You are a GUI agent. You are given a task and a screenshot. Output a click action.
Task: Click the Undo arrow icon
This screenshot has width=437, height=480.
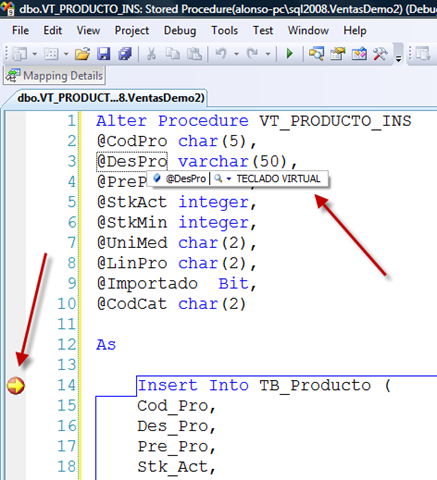[221, 54]
